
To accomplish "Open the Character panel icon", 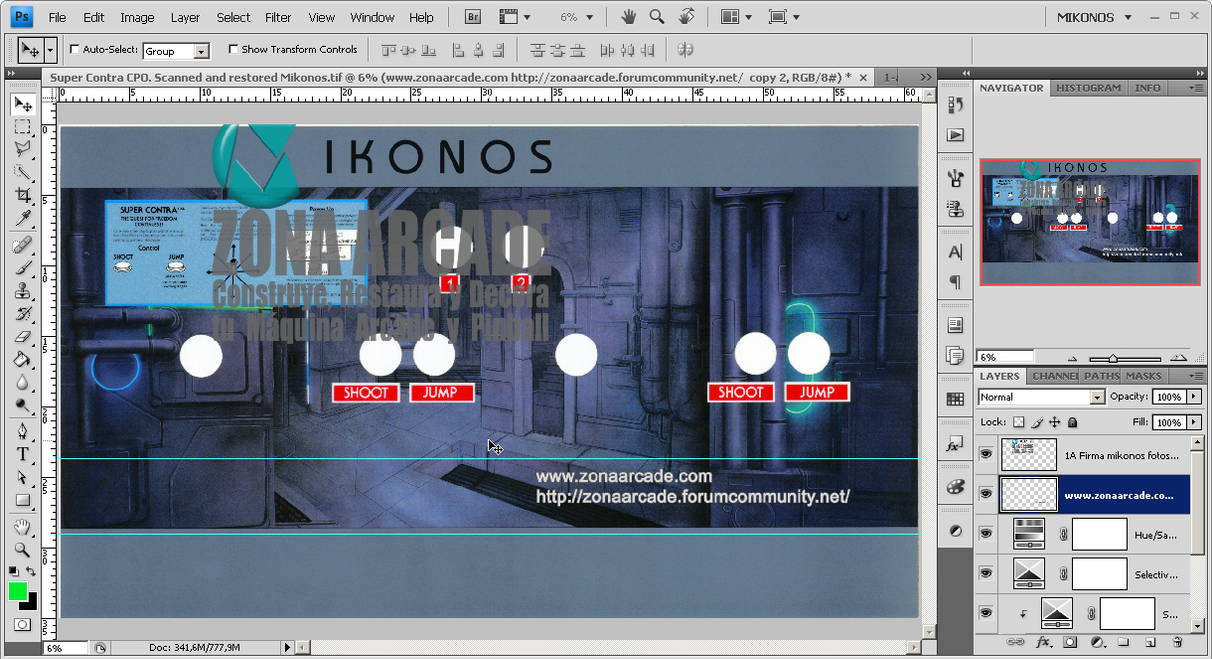I will click(955, 253).
